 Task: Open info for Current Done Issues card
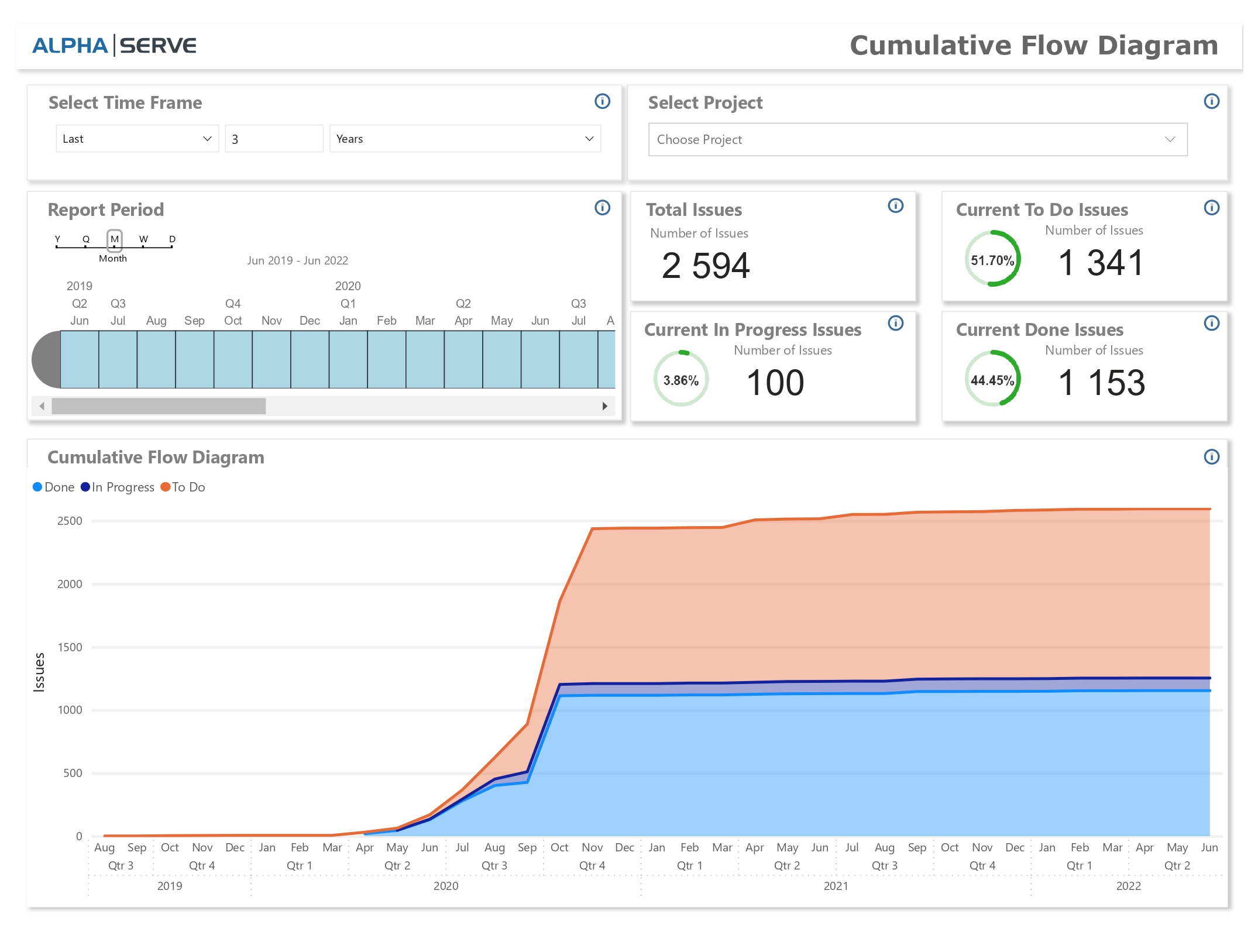(1212, 323)
